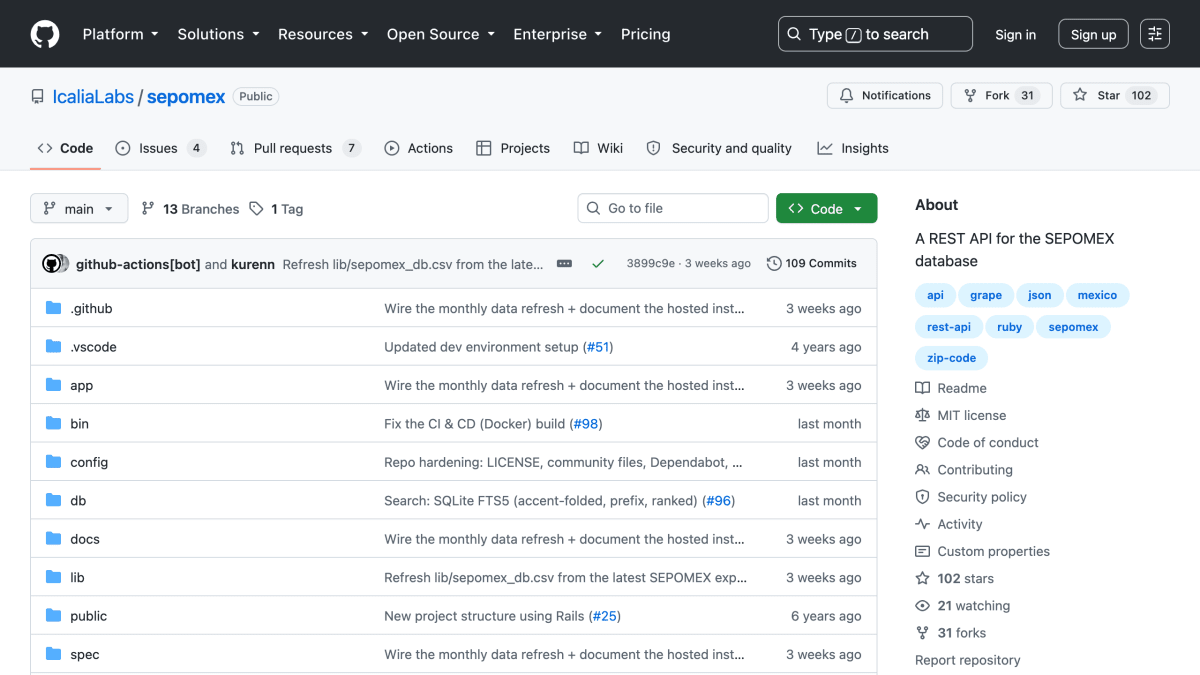The width and height of the screenshot is (1200, 675).
Task: Click the magnifier icon in header search
Action: point(794,34)
